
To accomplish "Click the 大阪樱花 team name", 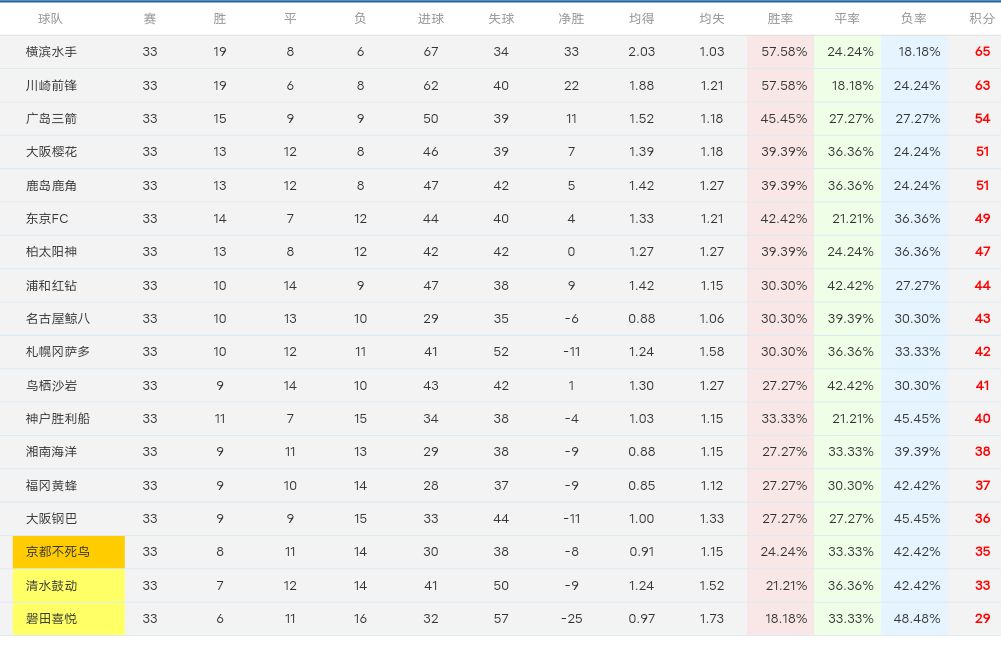I will coord(51,152).
